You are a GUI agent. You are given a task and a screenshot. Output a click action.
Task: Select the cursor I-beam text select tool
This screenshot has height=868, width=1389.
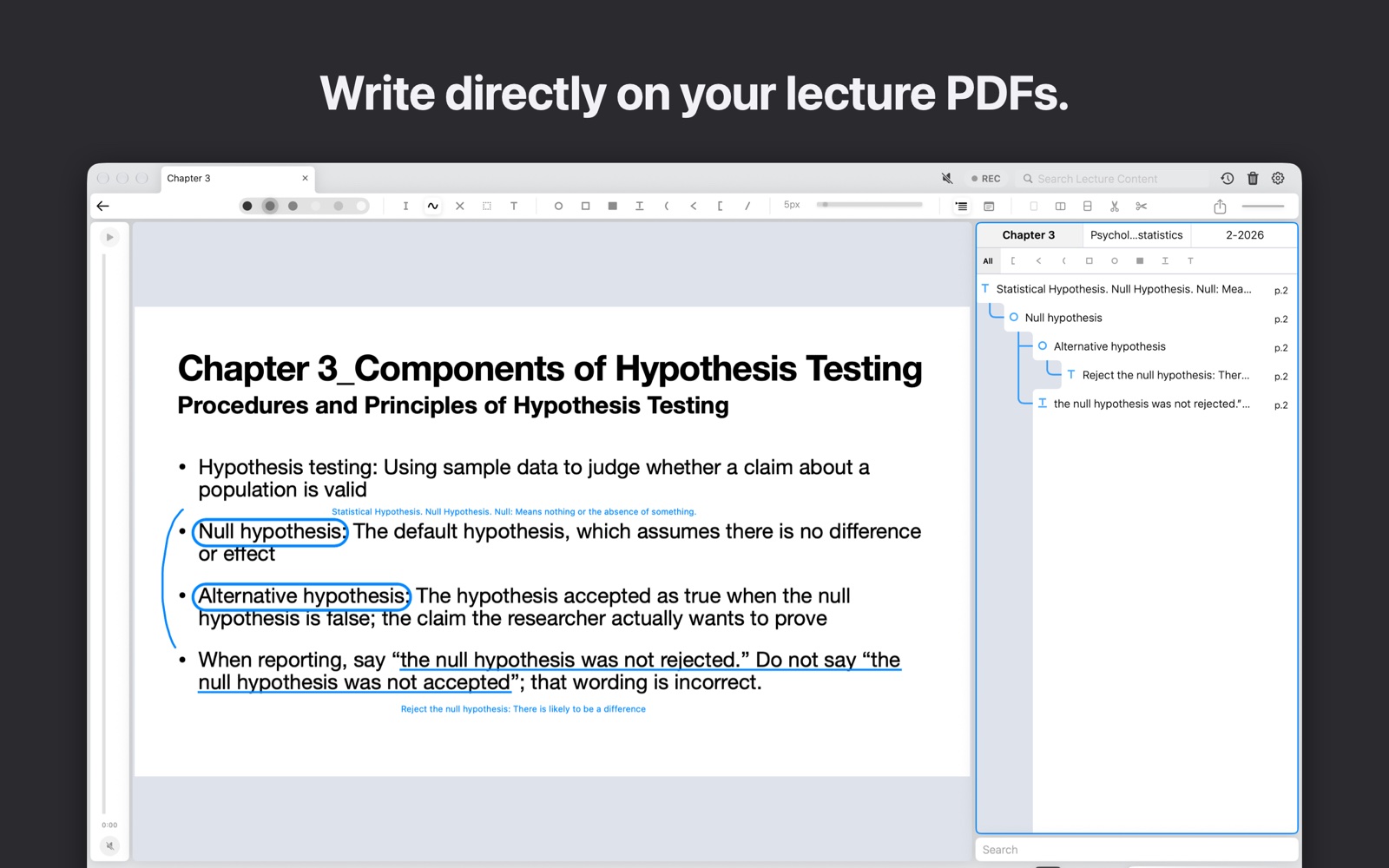point(405,206)
